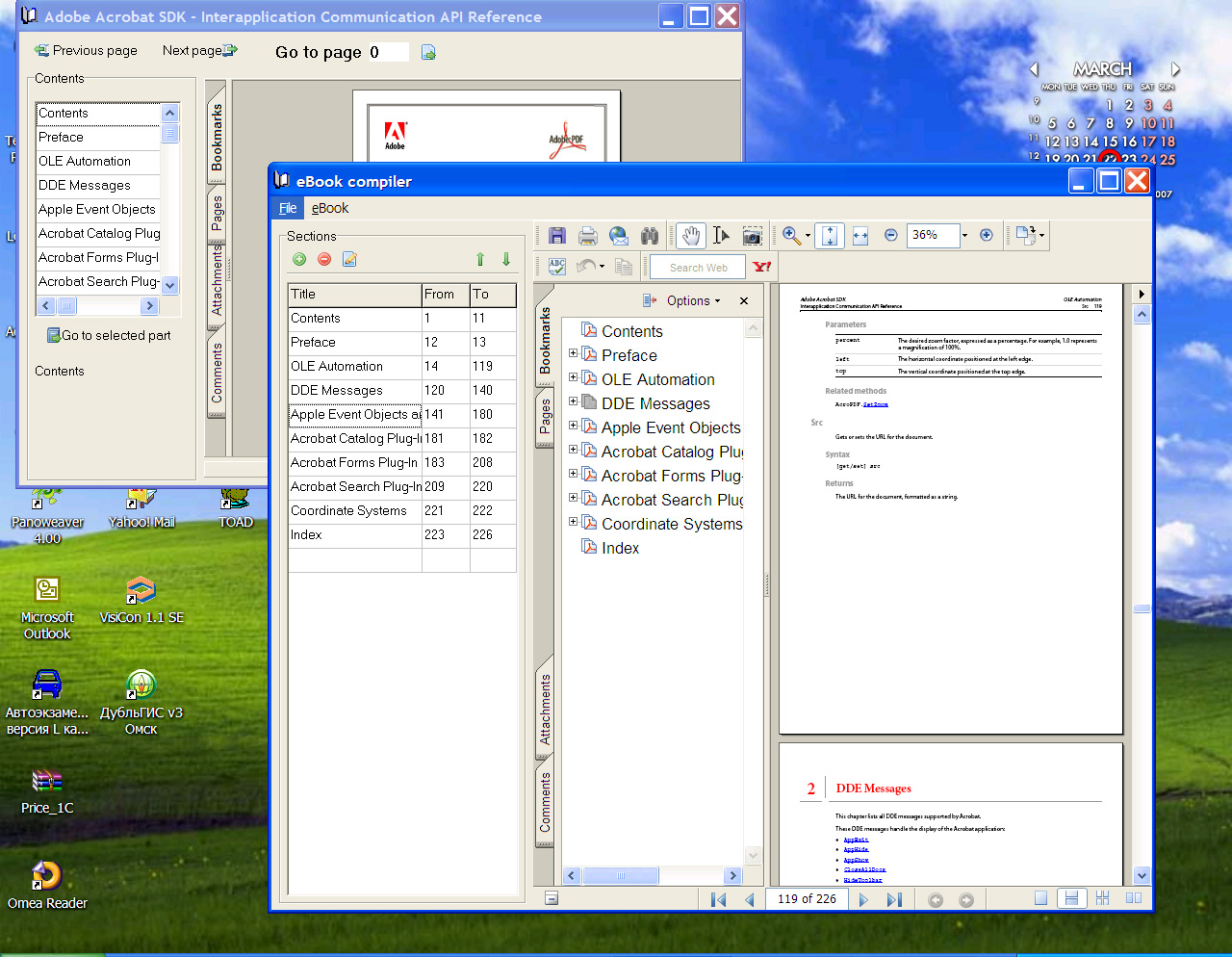Expand the Coordinate Systems bookmark
Image resolution: width=1232 pixels, height=957 pixels.
tap(573, 522)
